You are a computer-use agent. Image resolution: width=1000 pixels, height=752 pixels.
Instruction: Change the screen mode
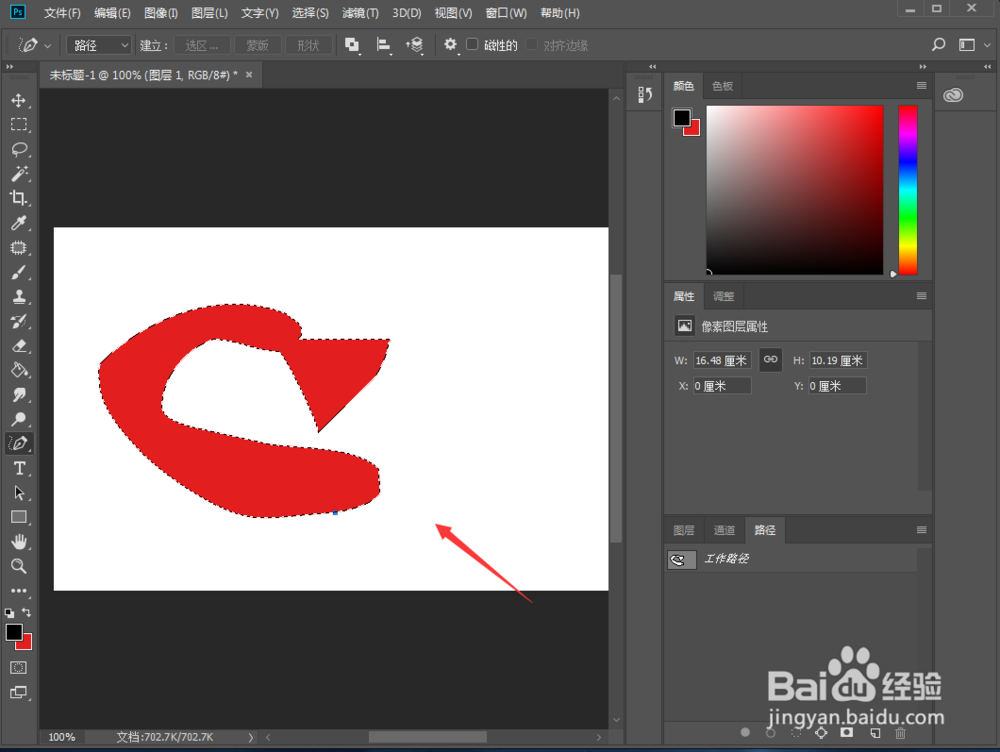tap(18, 693)
